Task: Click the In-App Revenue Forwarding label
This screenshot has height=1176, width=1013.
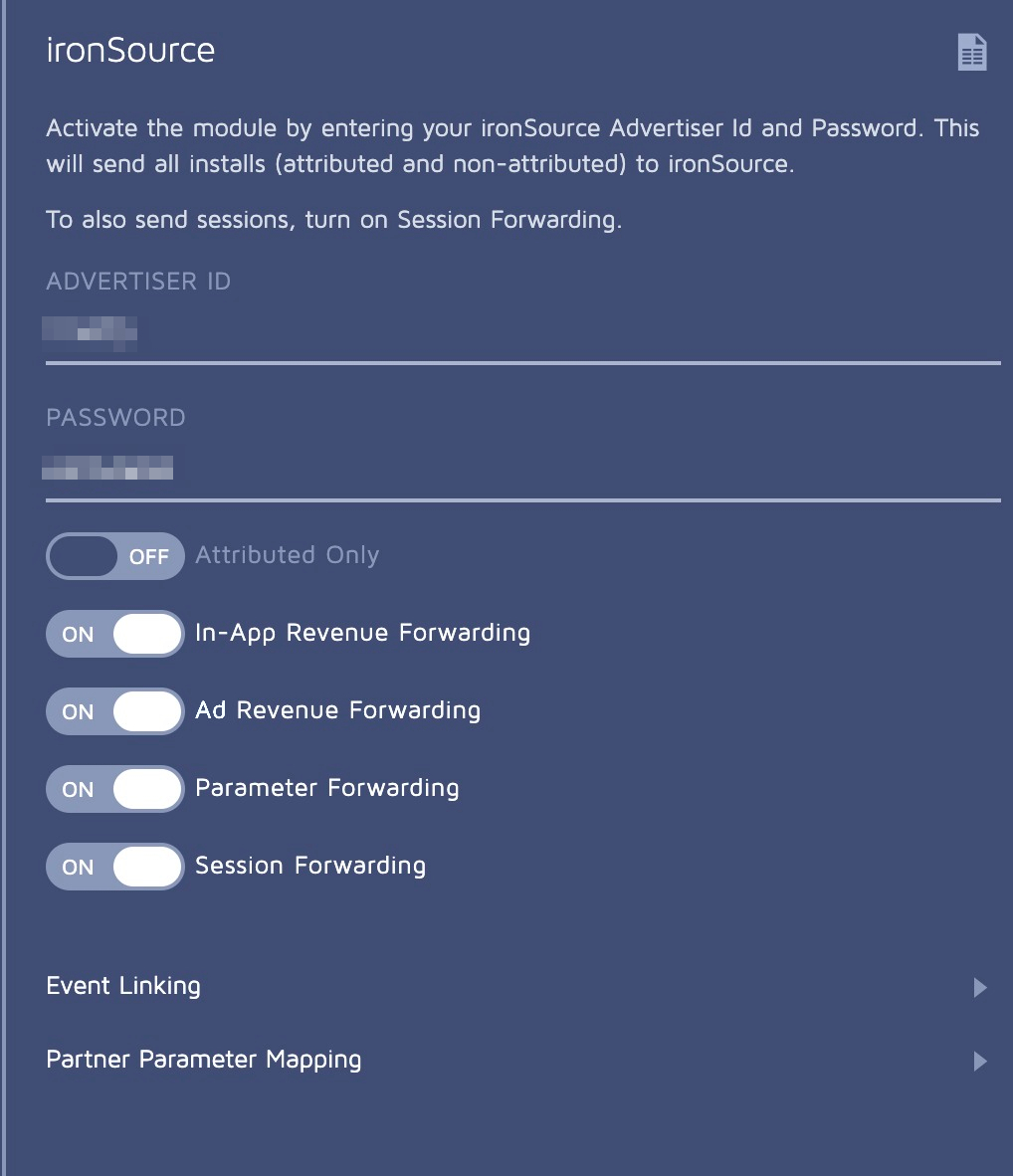Action: point(363,633)
